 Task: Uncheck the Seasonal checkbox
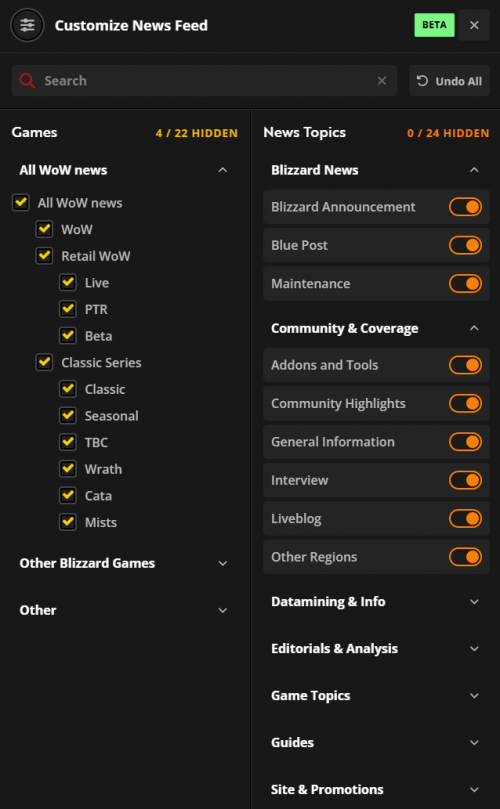click(68, 415)
